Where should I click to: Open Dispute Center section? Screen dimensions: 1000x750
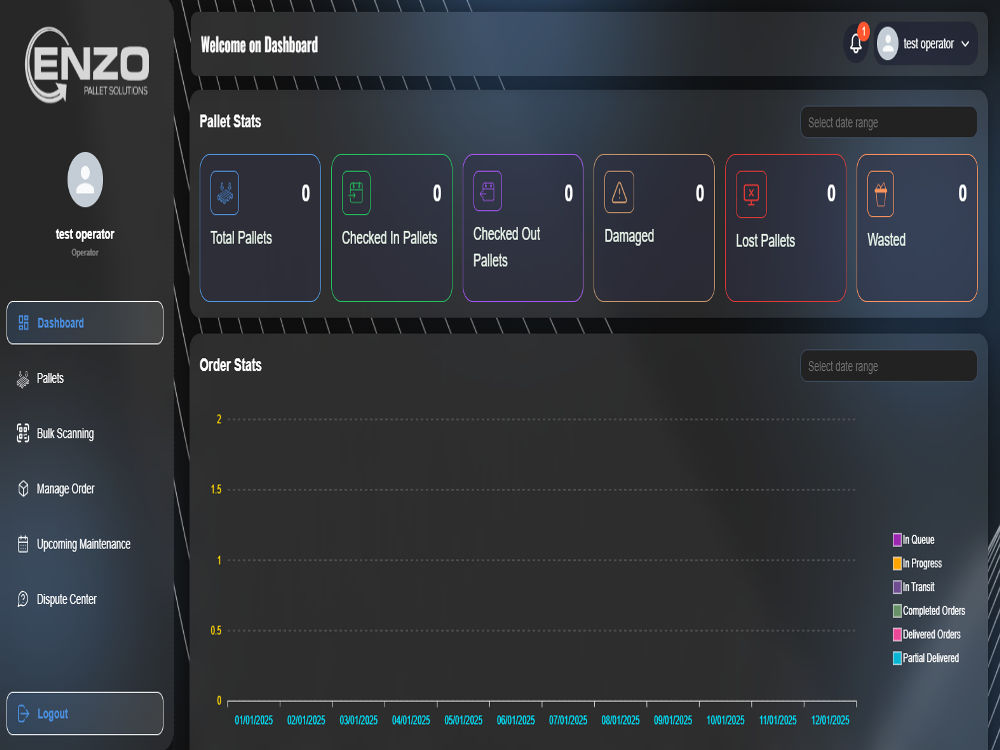click(x=85, y=599)
